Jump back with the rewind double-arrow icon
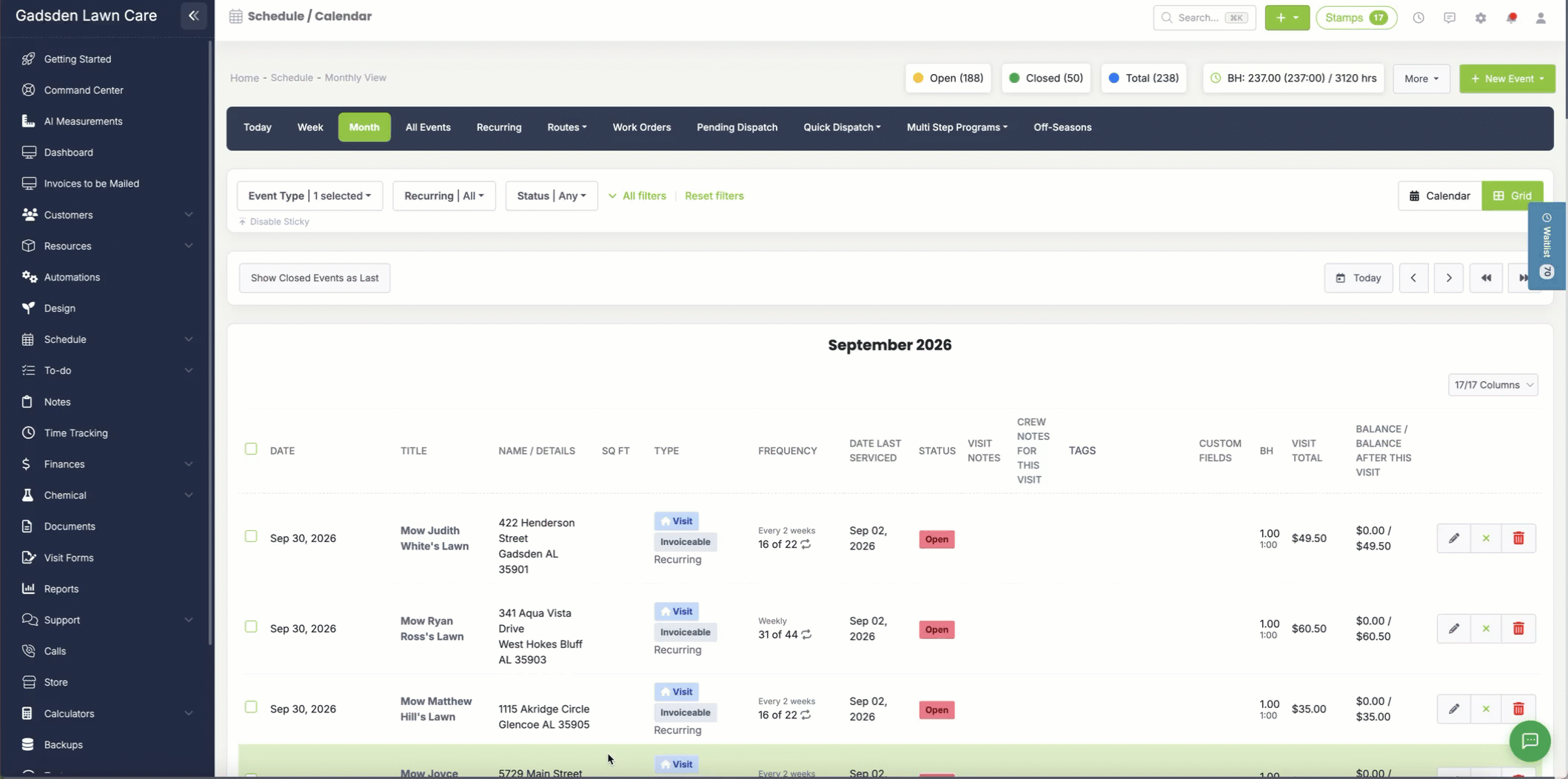 (1486, 278)
